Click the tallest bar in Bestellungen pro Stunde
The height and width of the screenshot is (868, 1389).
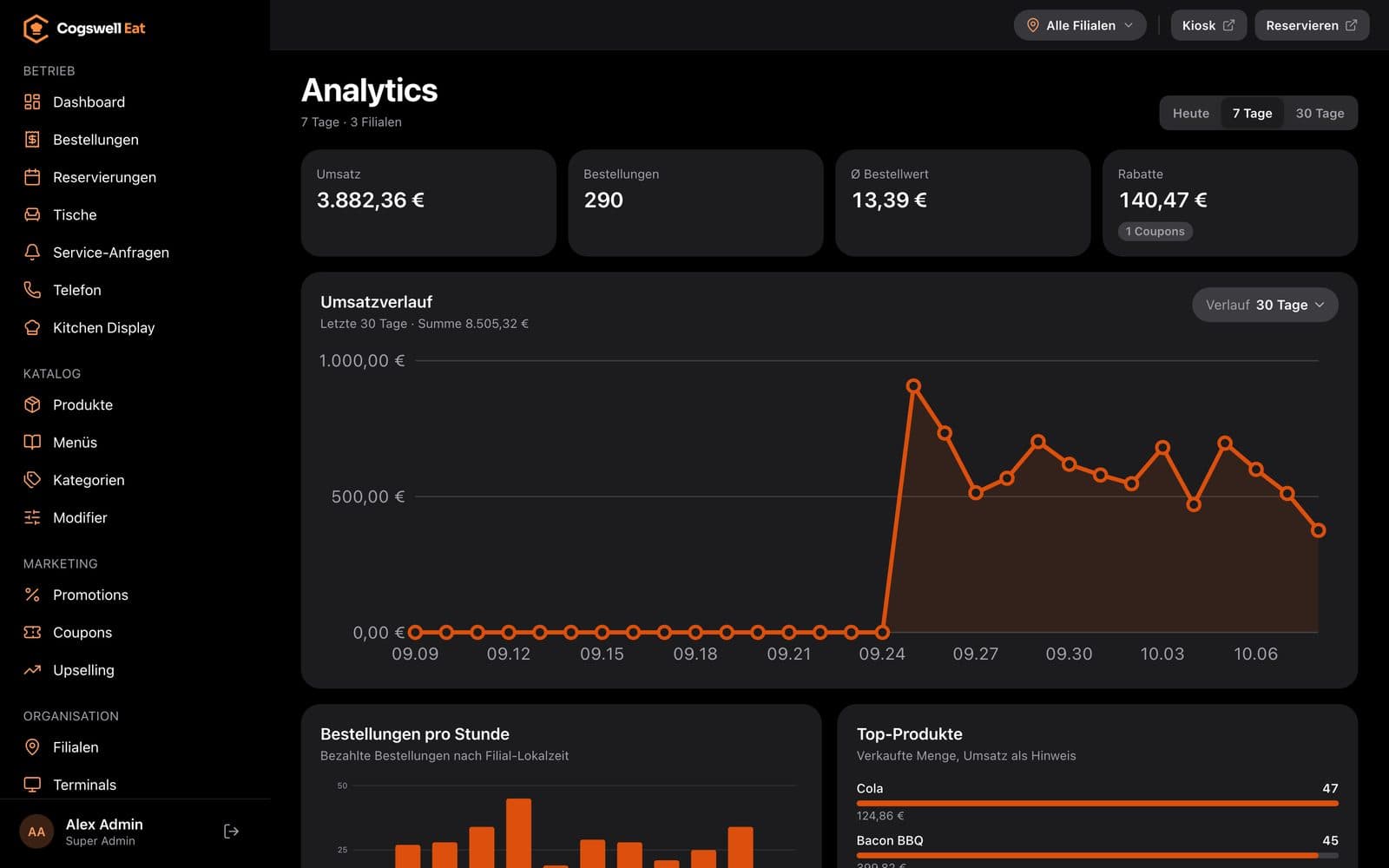518,833
